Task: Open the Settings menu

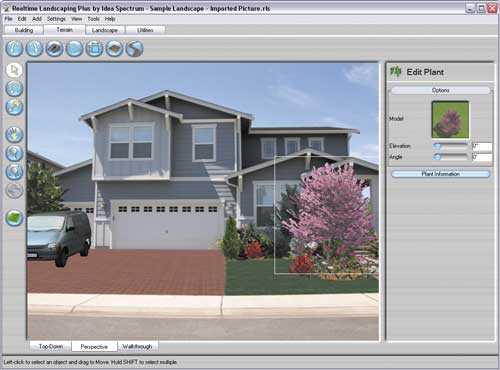Action: click(56, 19)
